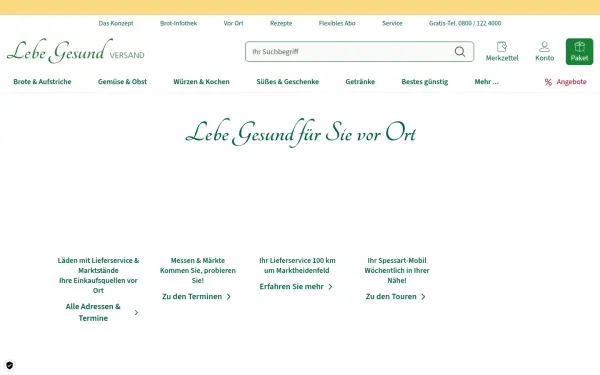Click the Lebe Gesund für Sie vor Ort headline

pos(300,133)
